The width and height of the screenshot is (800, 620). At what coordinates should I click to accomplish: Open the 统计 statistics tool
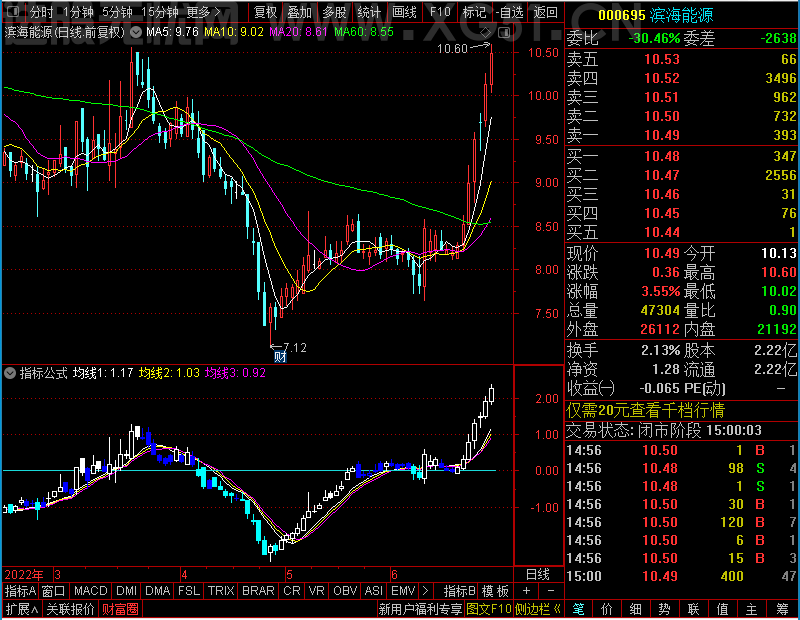[369, 12]
